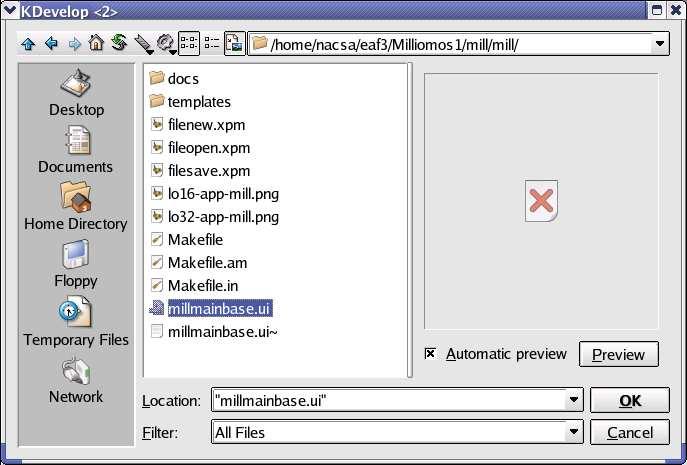Reload the folder contents
Image resolution: width=687 pixels, height=465 pixels.
point(119,43)
